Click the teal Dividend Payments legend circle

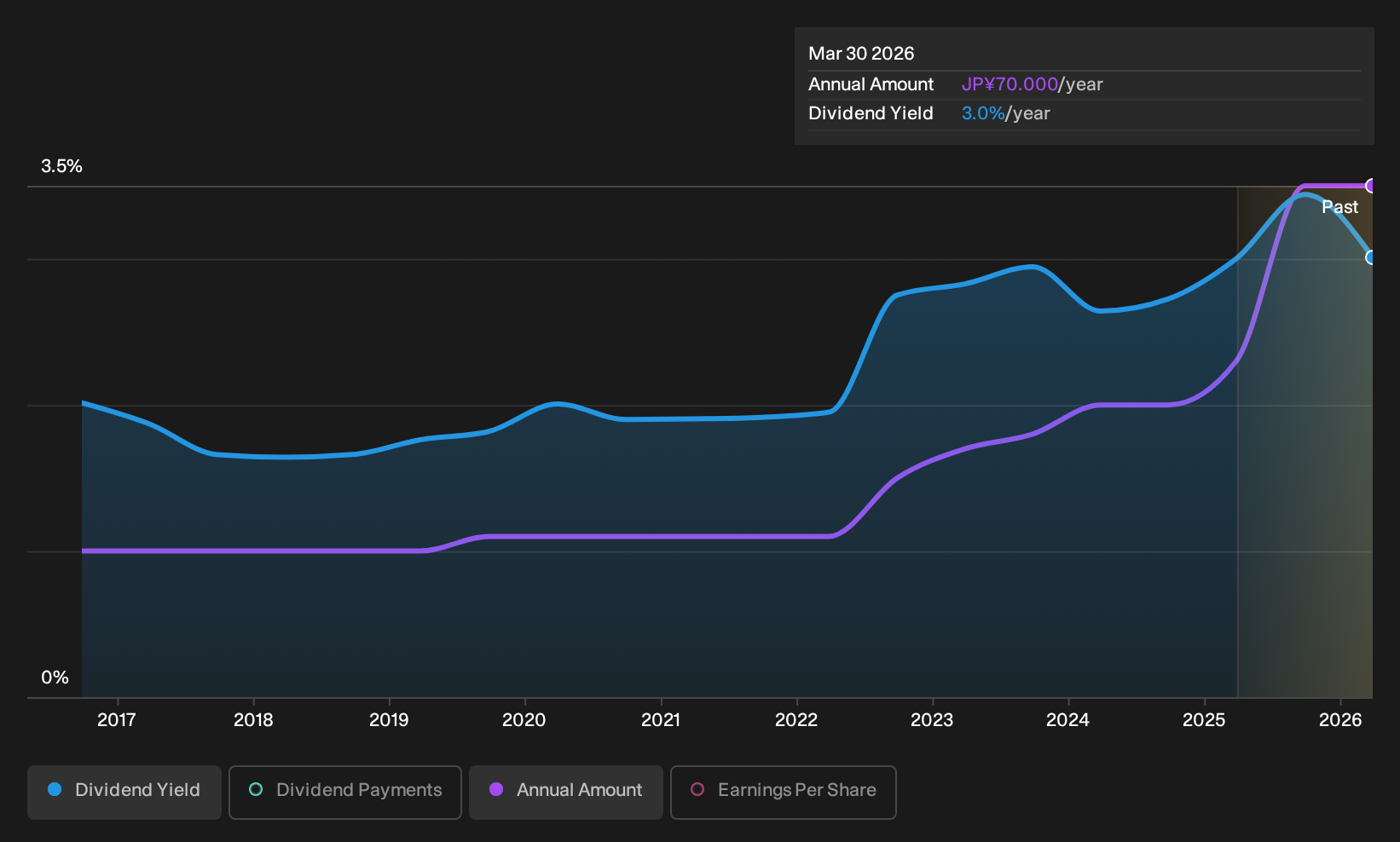click(x=256, y=789)
